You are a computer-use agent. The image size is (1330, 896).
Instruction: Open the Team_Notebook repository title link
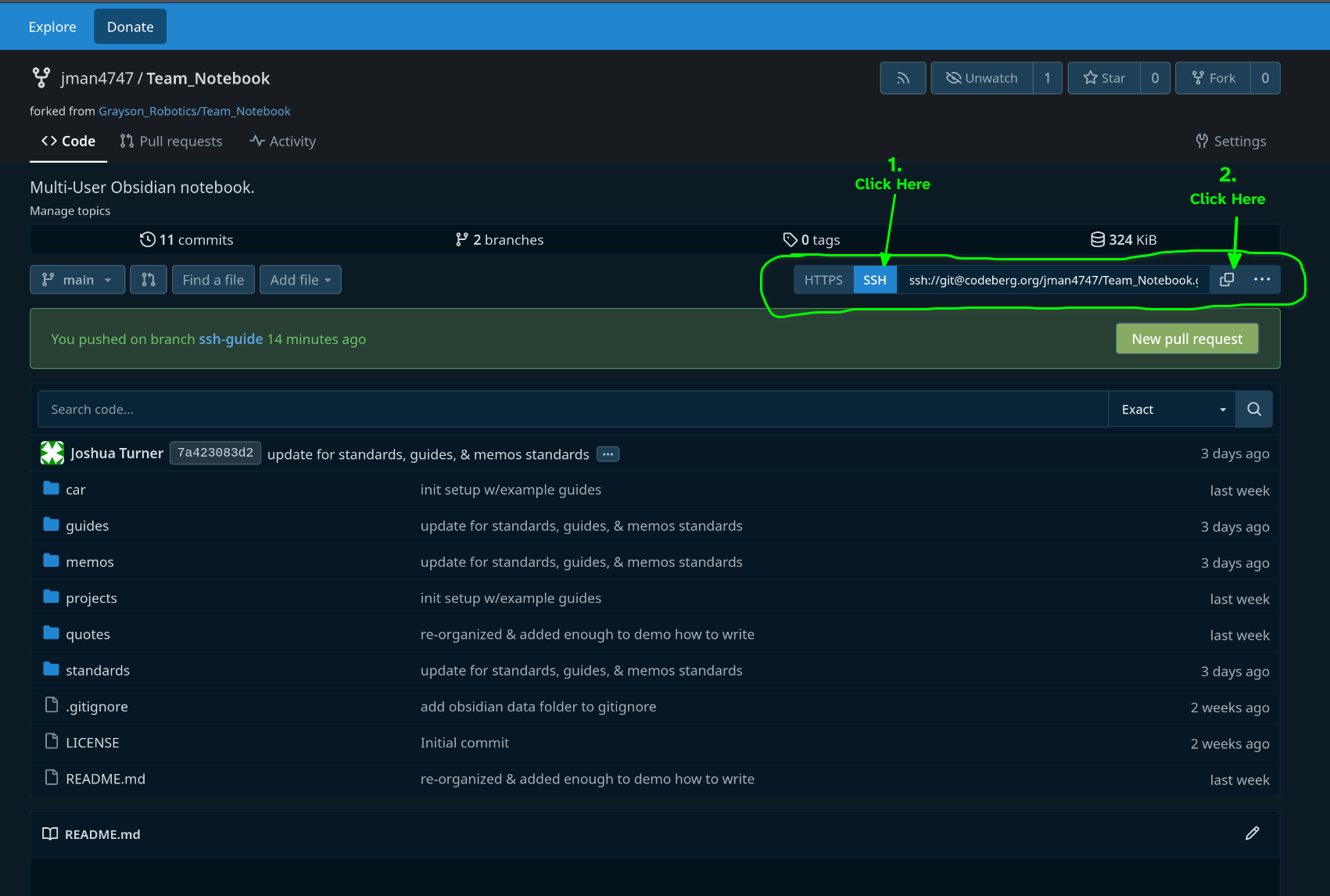click(x=208, y=78)
